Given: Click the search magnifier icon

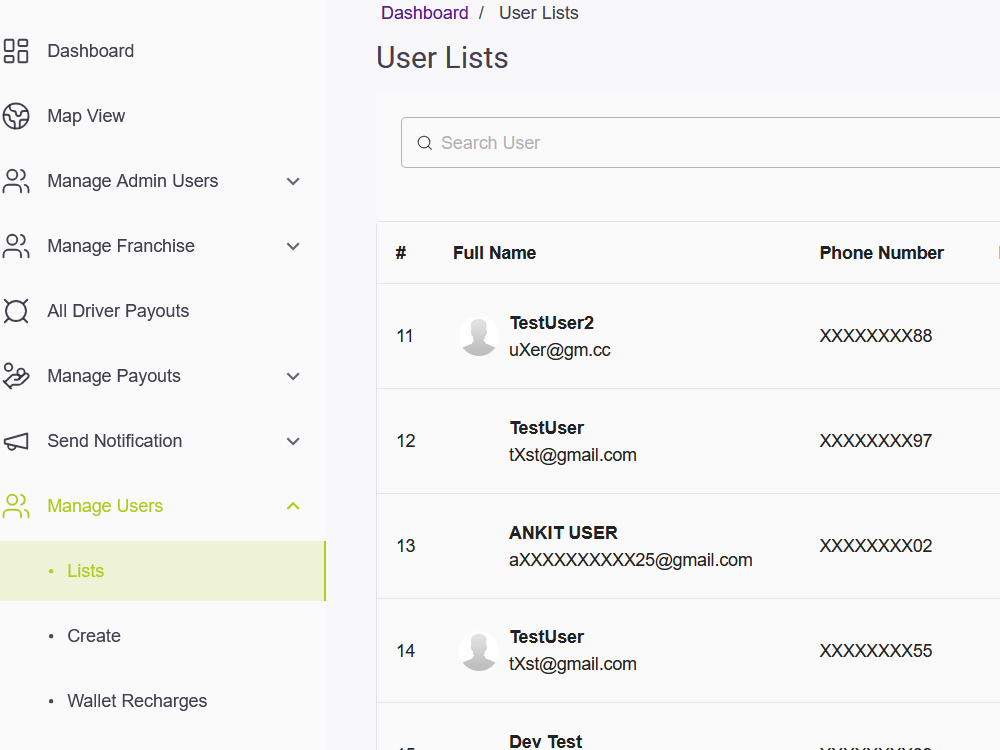Looking at the screenshot, I should coord(425,143).
